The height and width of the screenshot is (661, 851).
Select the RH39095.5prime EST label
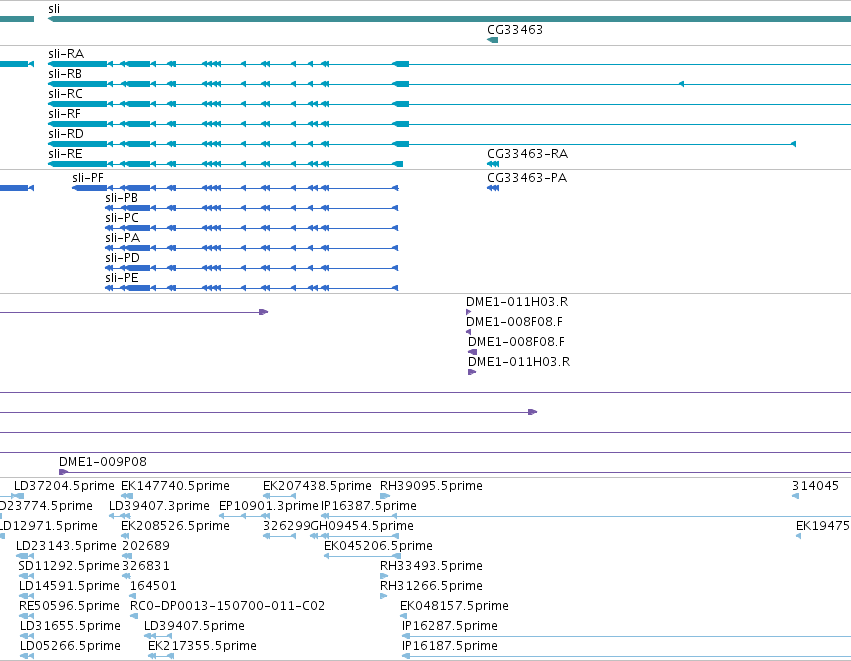tap(431, 486)
